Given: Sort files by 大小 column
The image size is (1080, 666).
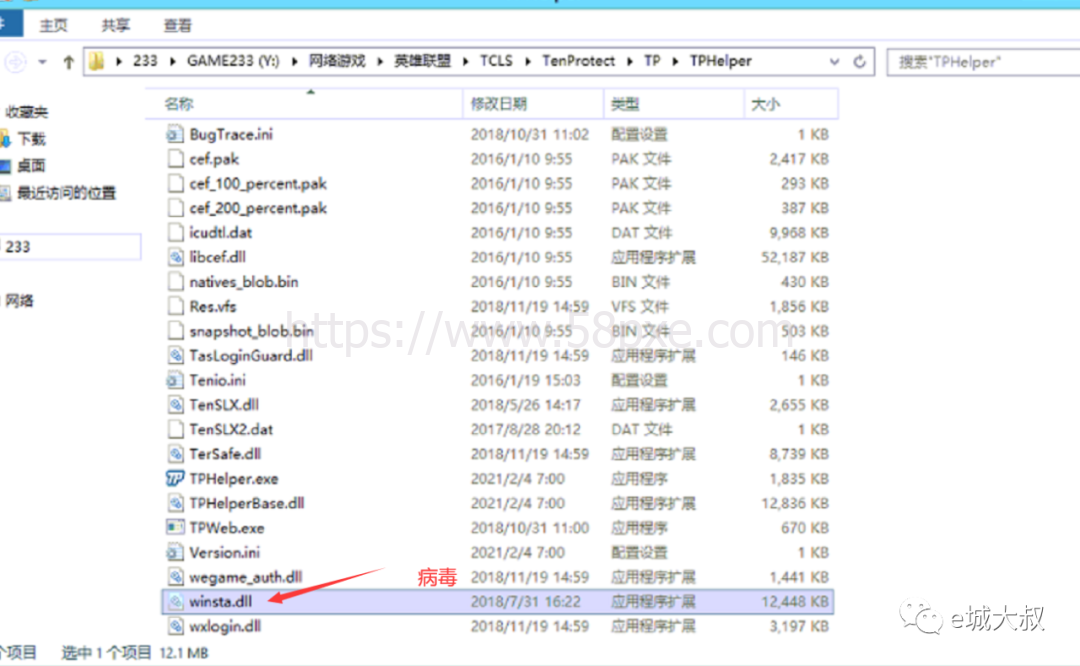Looking at the screenshot, I should 791,104.
